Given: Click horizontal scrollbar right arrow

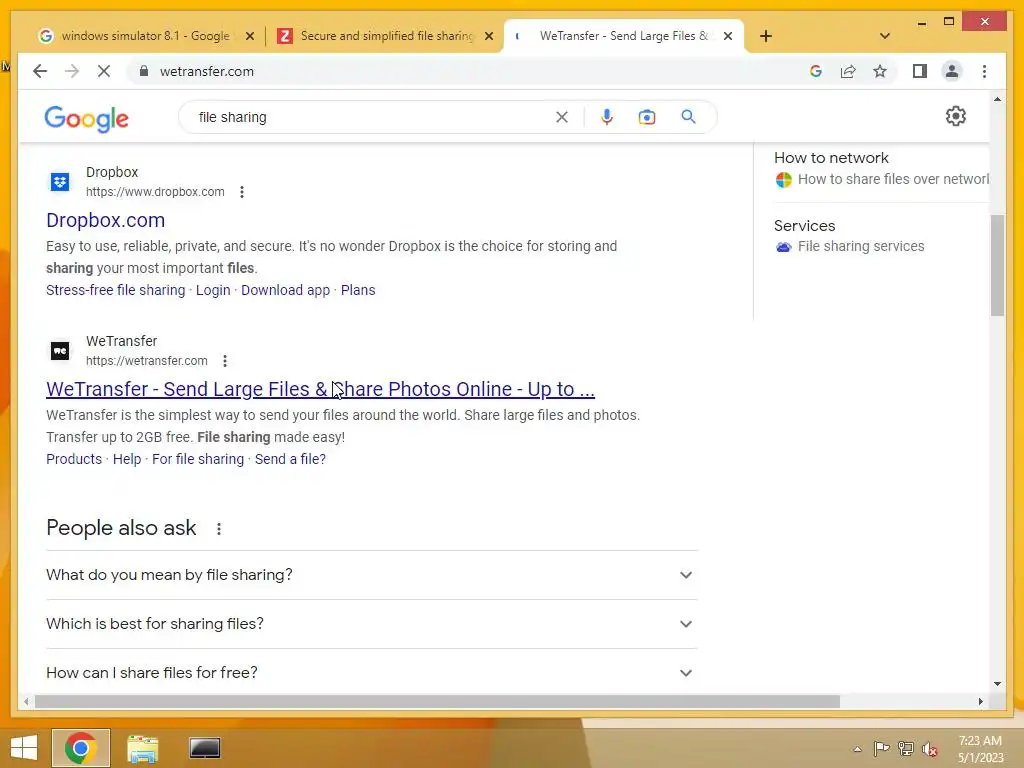Looking at the screenshot, I should (980, 701).
